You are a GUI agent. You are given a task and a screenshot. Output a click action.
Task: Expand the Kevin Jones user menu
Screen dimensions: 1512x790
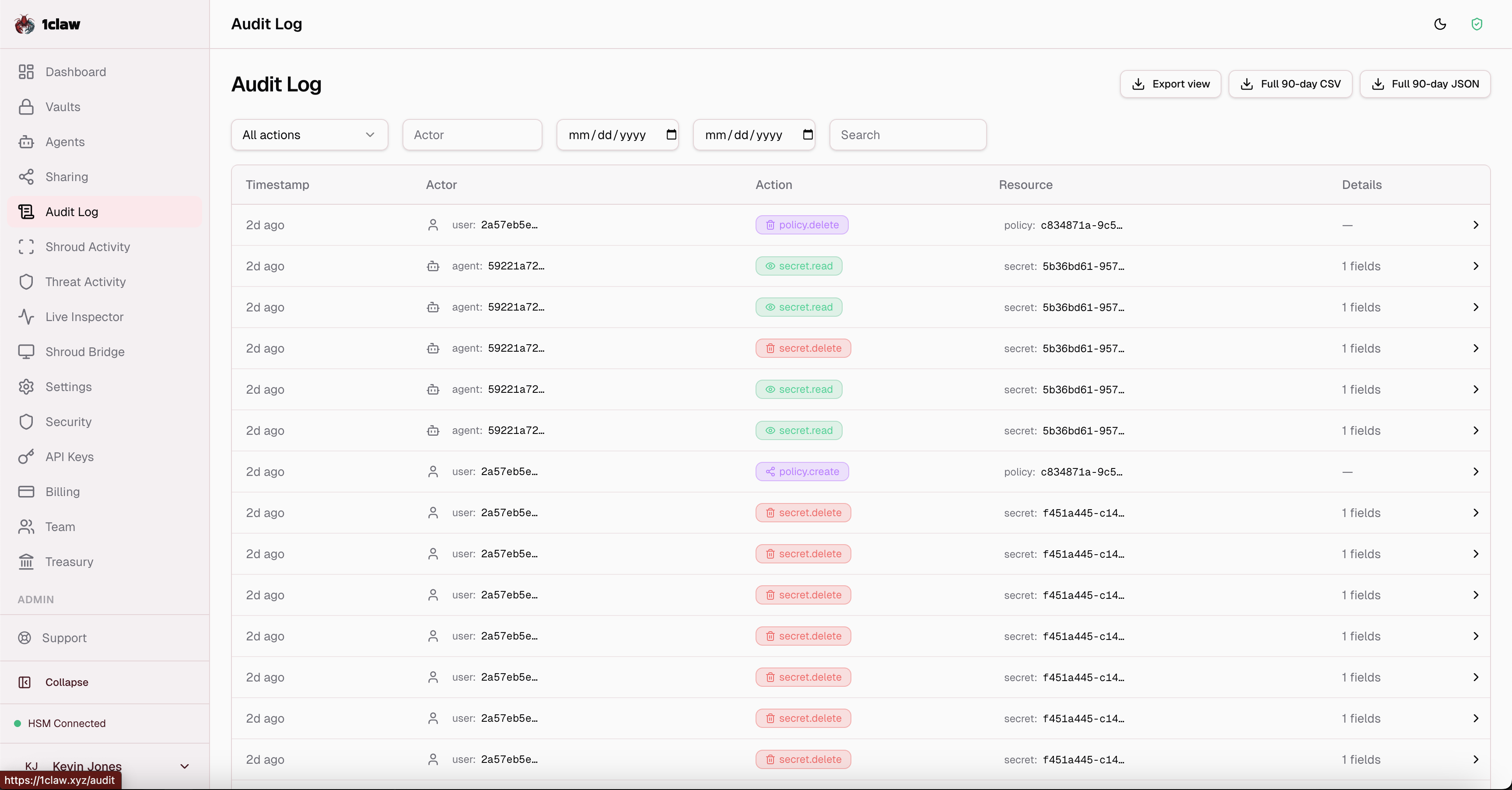[184, 766]
